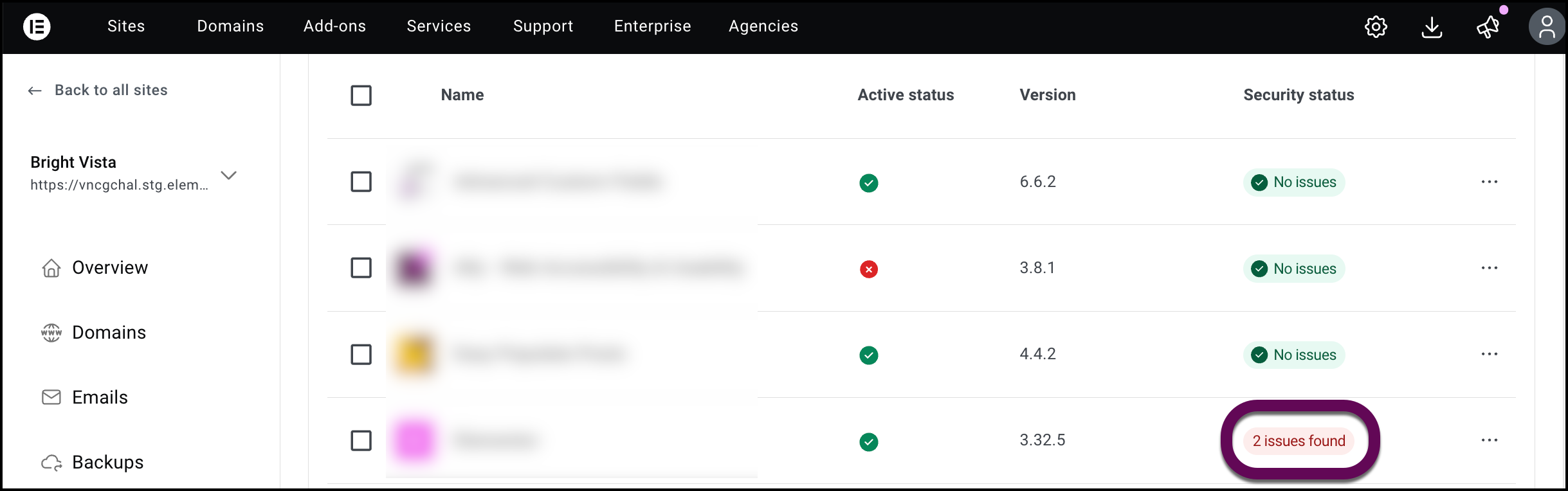This screenshot has height=491, width=1568.
Task: Open the announcements megaphone icon
Action: tap(1488, 27)
